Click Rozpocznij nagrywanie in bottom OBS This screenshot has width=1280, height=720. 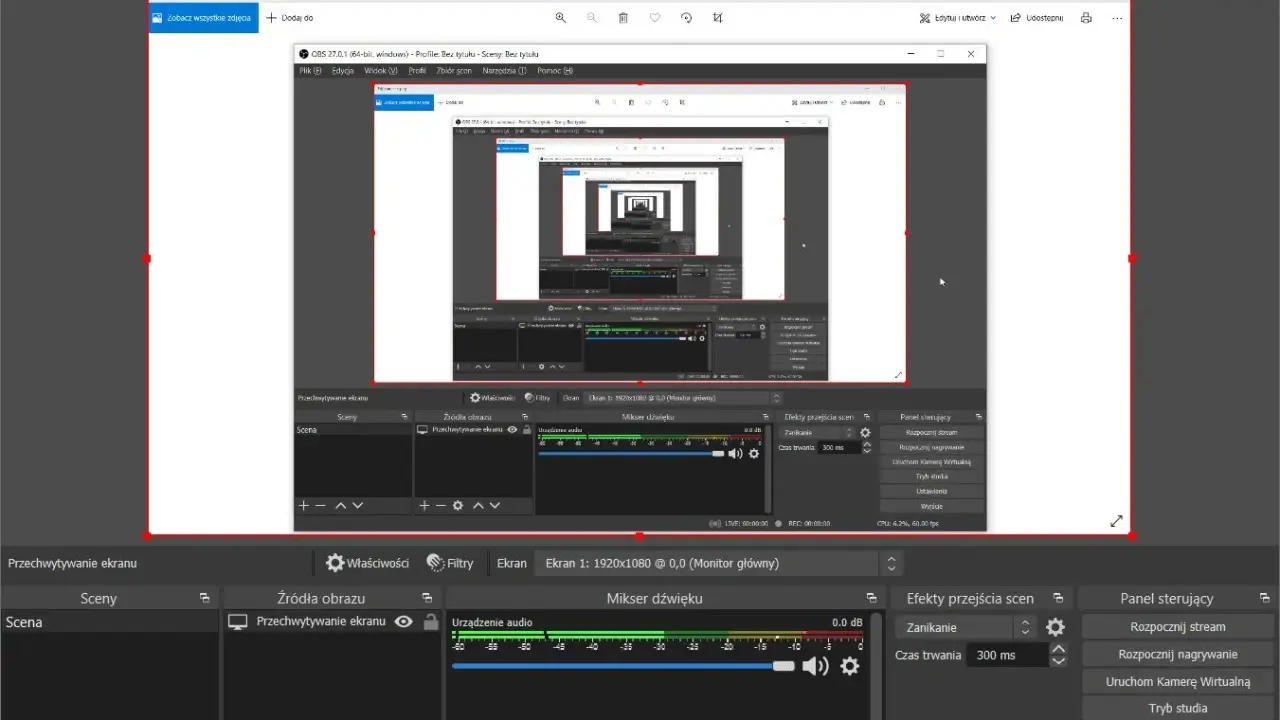(1178, 654)
